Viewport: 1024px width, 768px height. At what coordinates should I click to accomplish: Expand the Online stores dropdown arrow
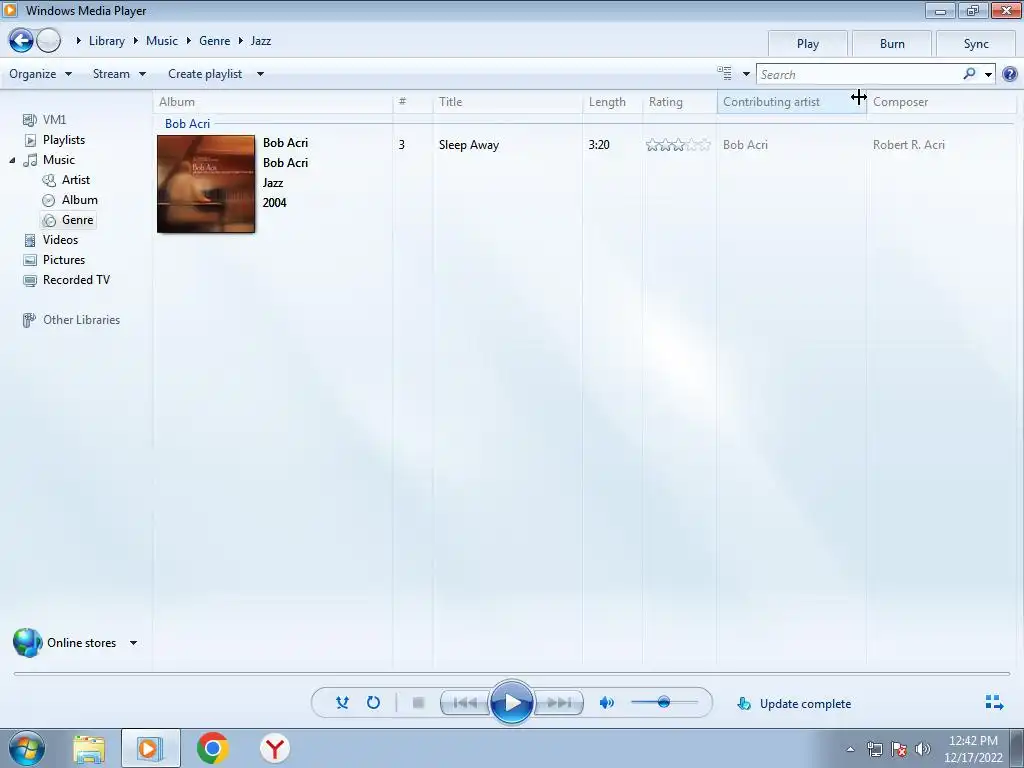(133, 643)
